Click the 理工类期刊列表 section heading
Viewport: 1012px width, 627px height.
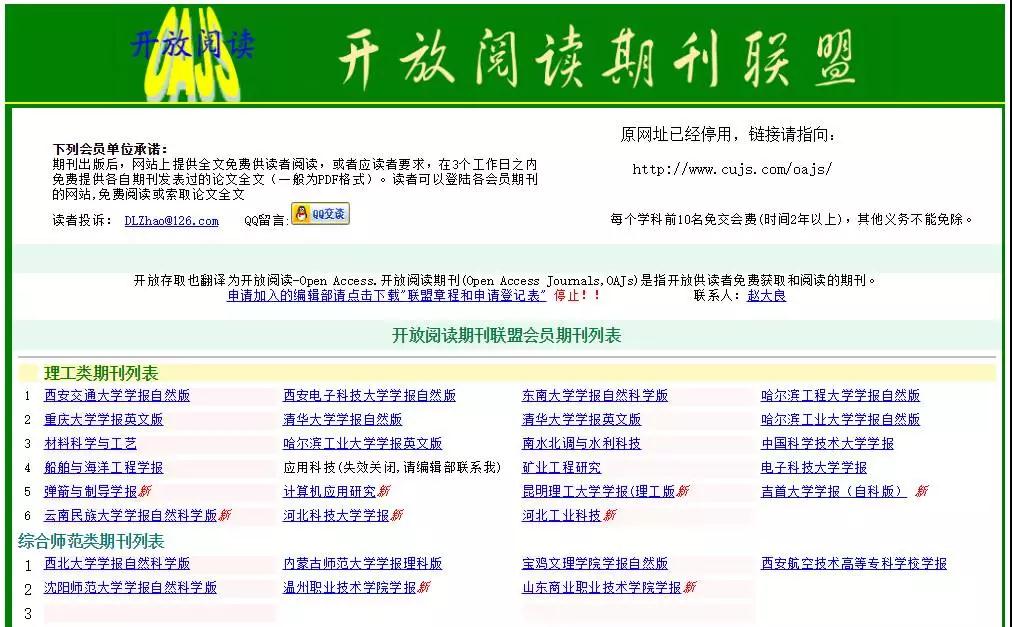(x=101, y=373)
